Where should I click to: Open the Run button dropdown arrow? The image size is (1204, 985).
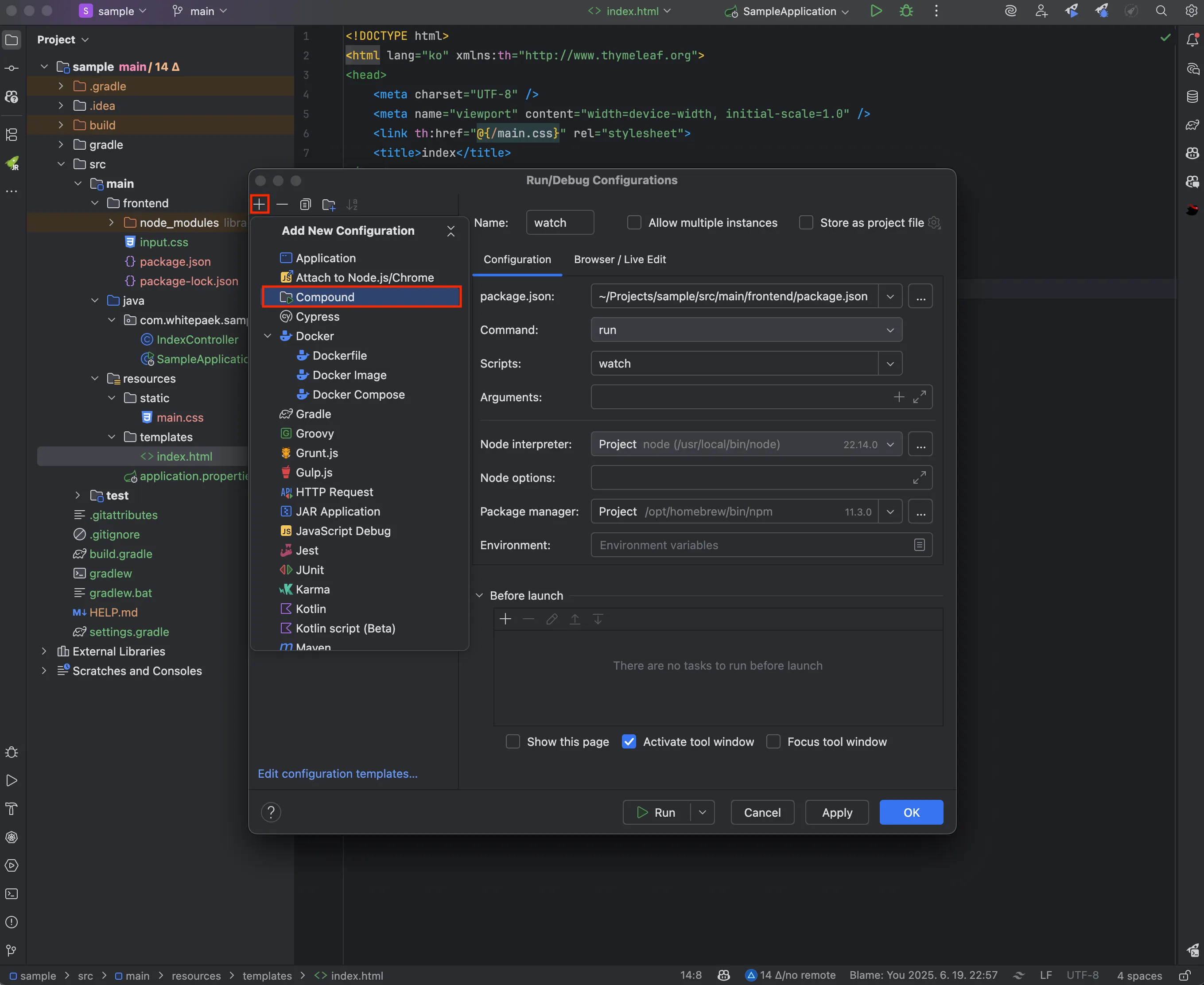coord(703,813)
